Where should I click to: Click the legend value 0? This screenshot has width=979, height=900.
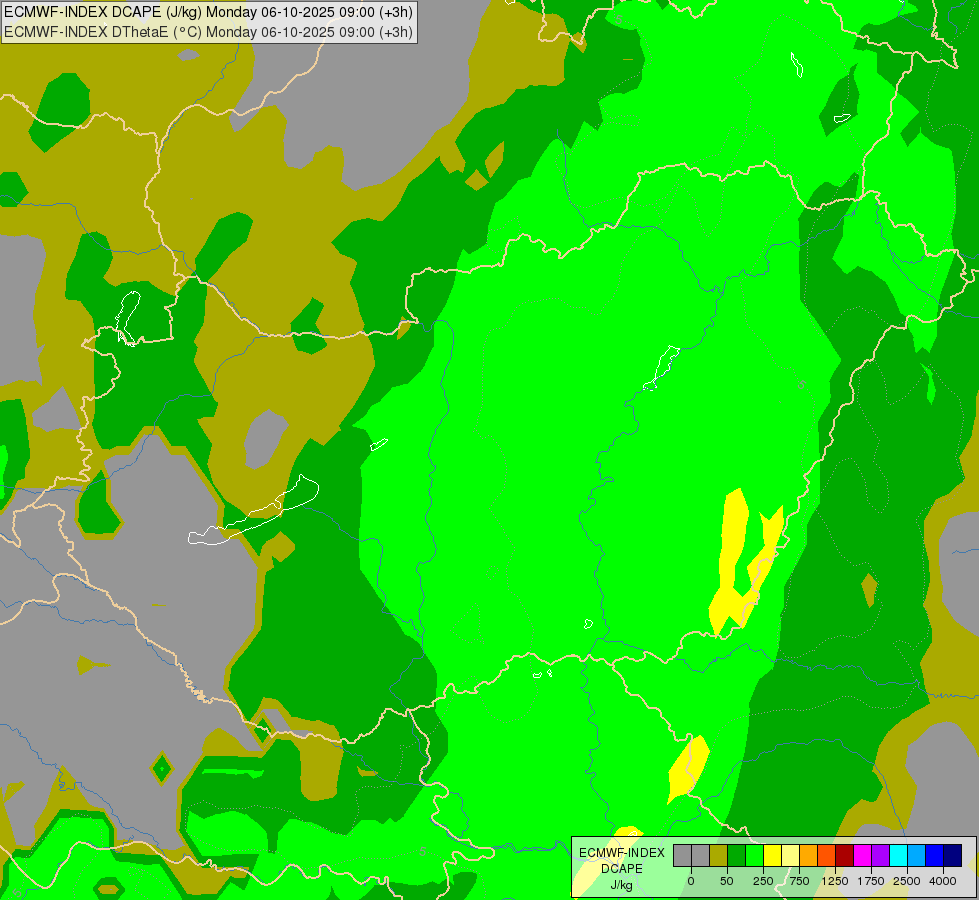[691, 881]
